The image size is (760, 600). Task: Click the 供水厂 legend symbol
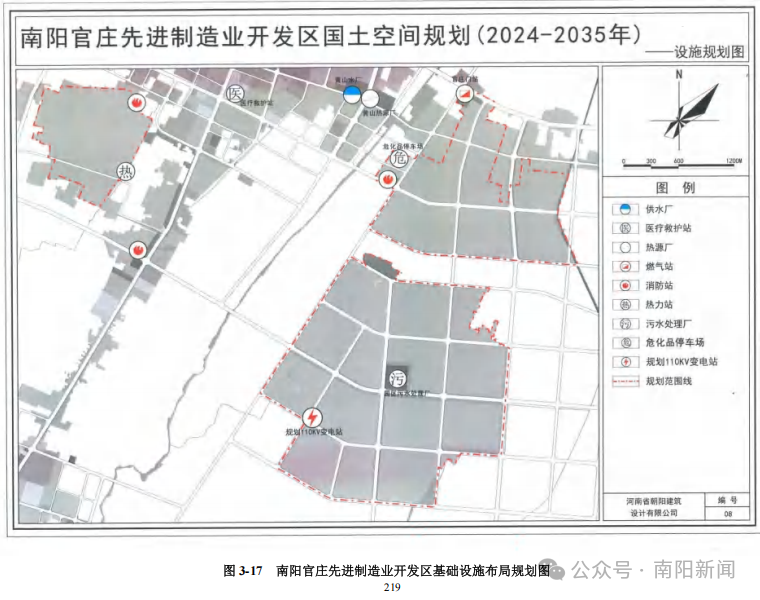point(623,209)
